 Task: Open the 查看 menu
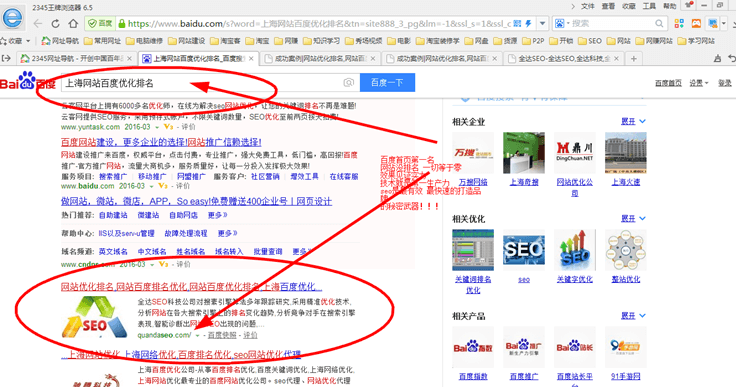point(608,6)
